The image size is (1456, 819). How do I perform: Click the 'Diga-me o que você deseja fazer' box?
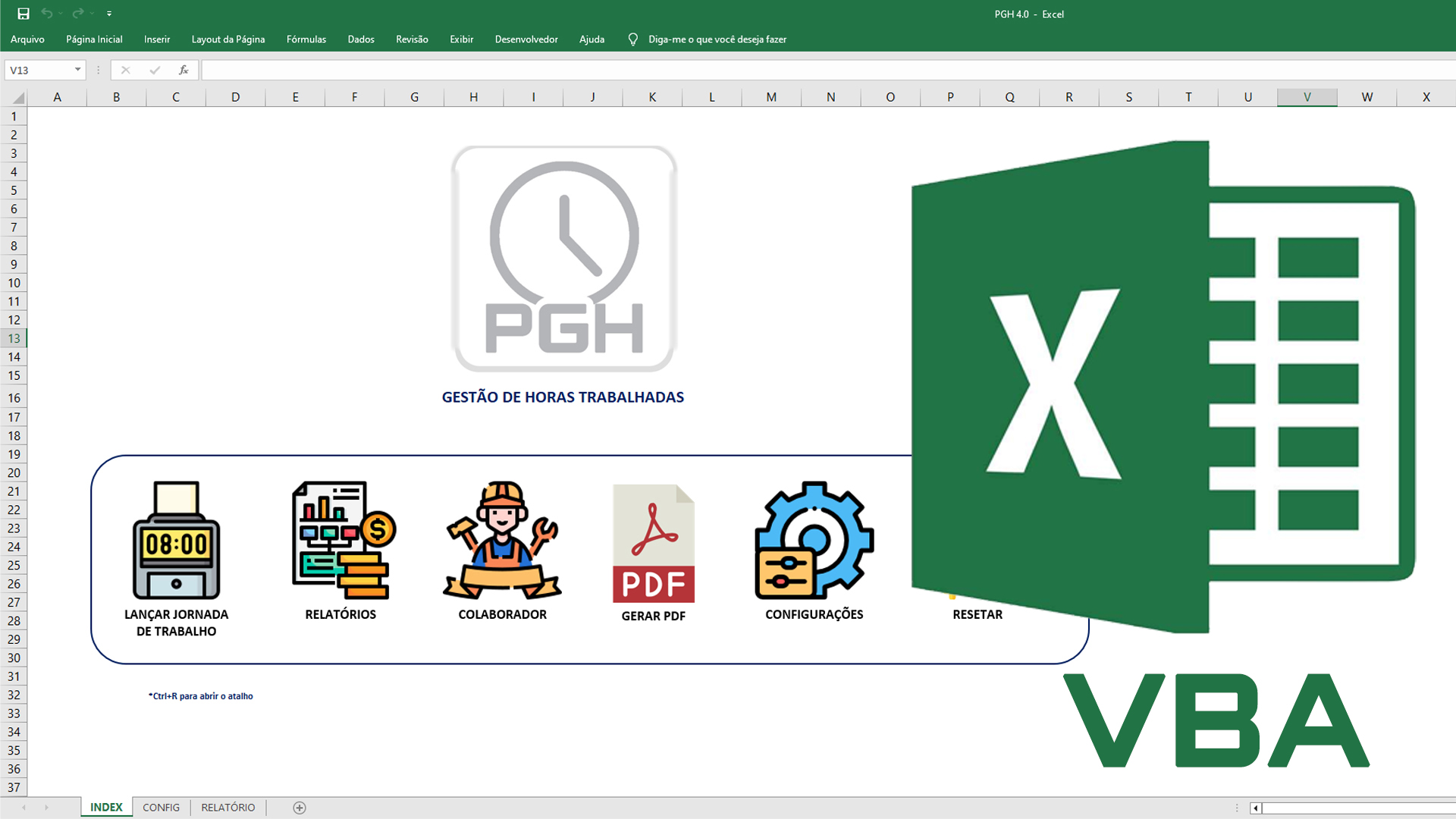pos(717,39)
